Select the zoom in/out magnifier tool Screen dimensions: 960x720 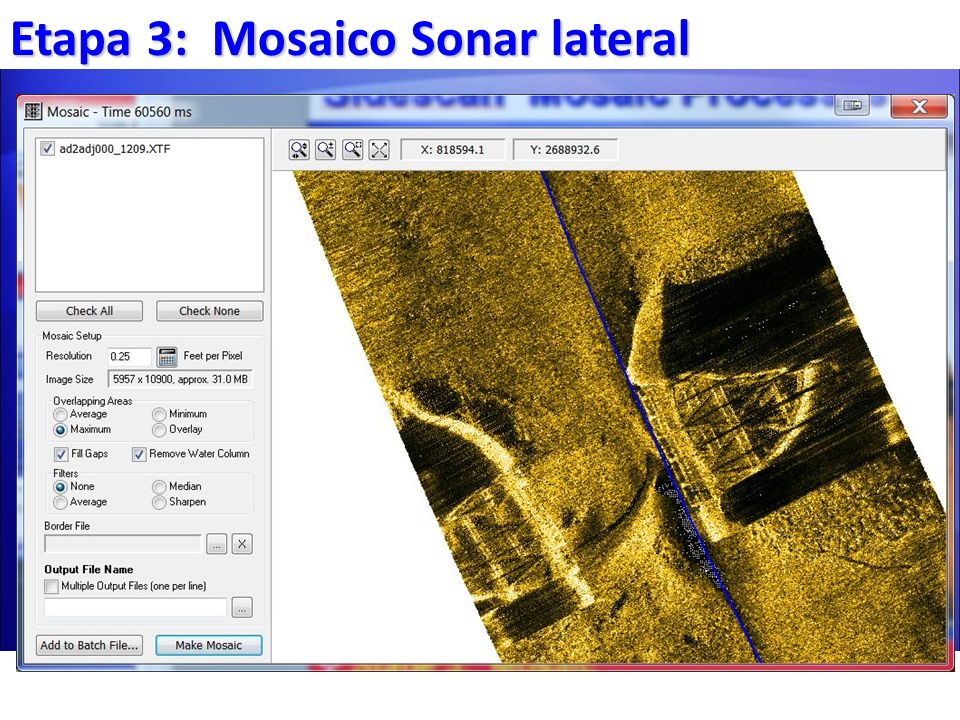(x=326, y=149)
